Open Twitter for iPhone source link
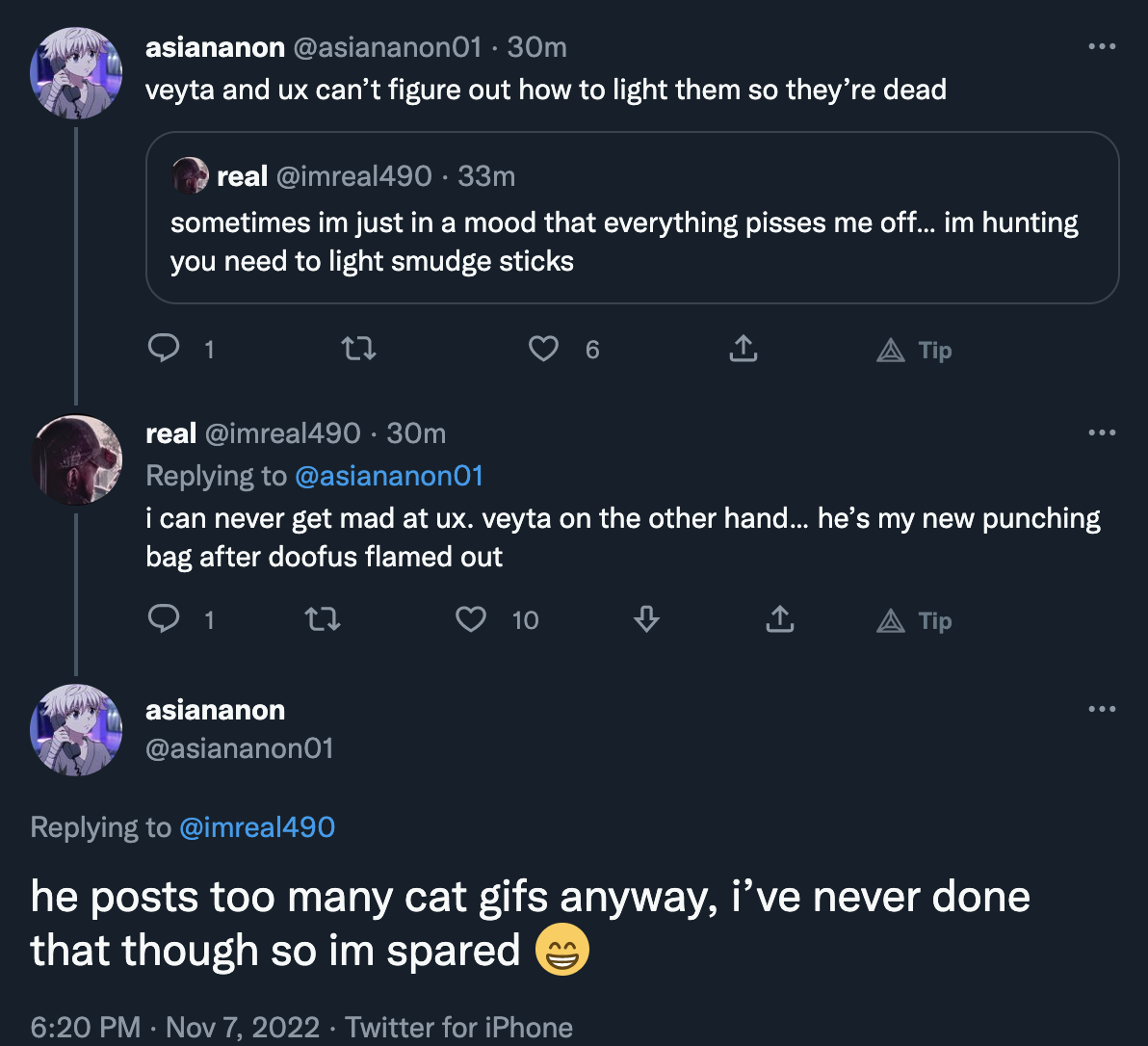1148x1046 pixels. click(x=459, y=1027)
